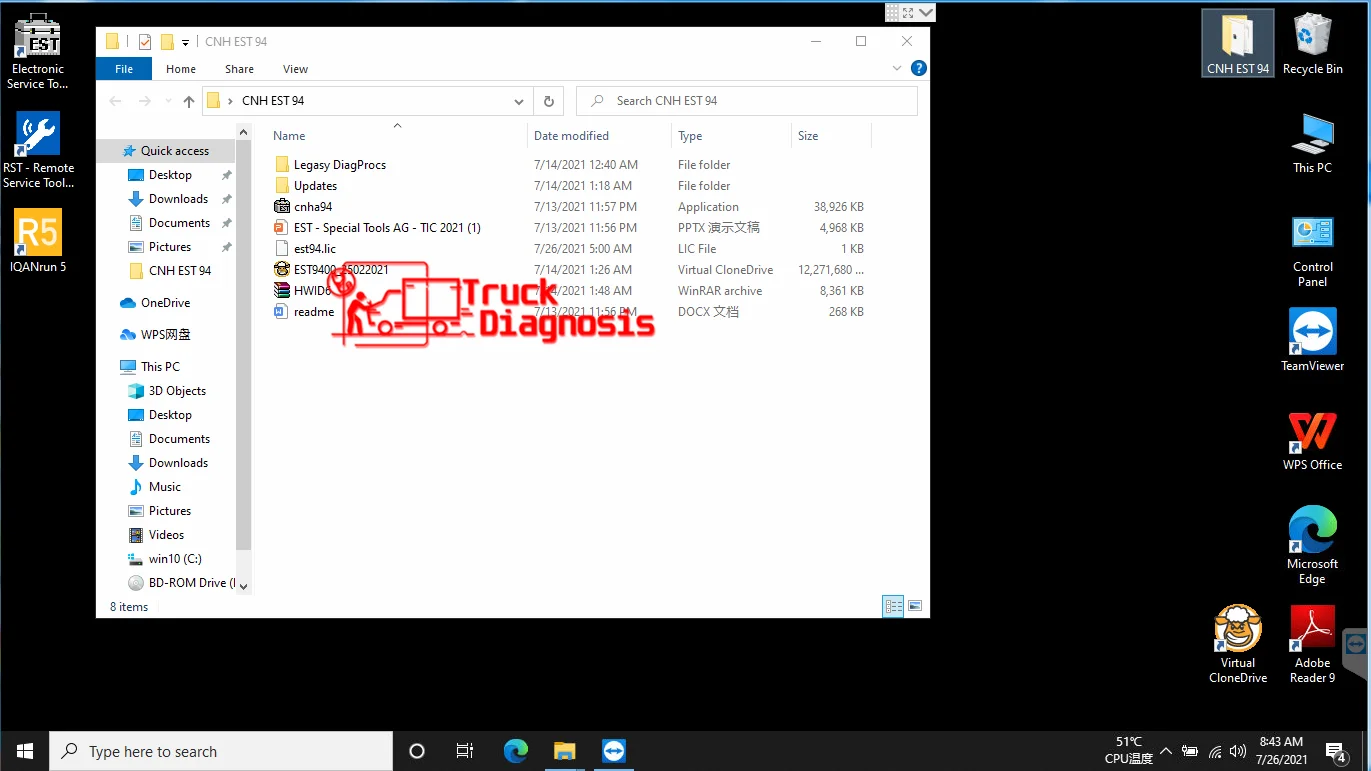Open the Windows Start menu
Screen dimensions: 1371x771
point(24,751)
